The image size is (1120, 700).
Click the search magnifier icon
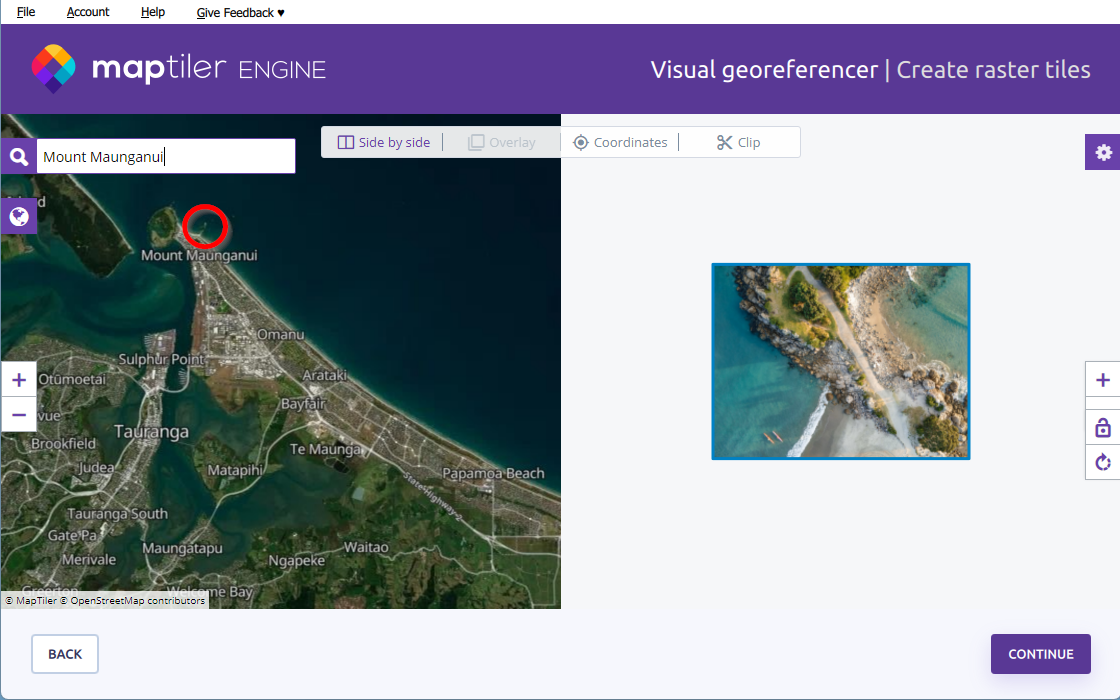click(18, 157)
